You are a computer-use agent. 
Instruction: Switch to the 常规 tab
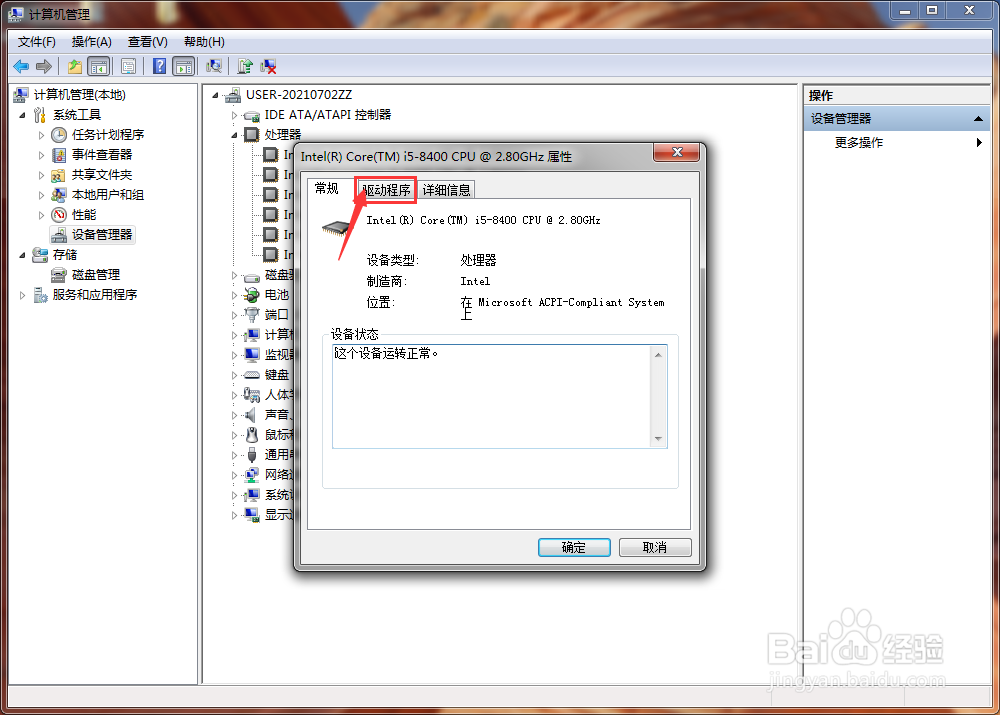[327, 189]
